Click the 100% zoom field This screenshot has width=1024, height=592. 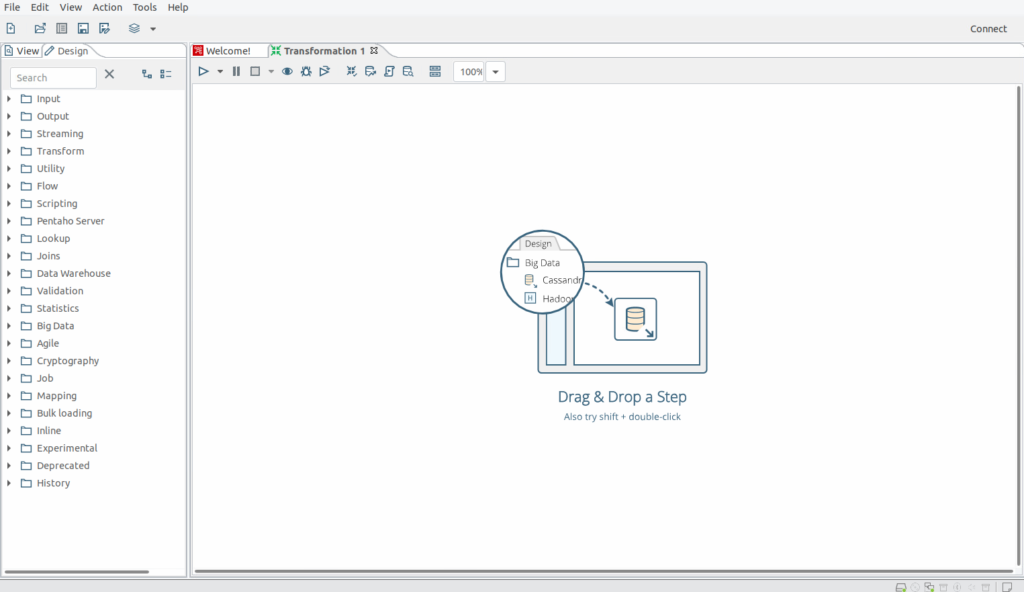coord(469,72)
